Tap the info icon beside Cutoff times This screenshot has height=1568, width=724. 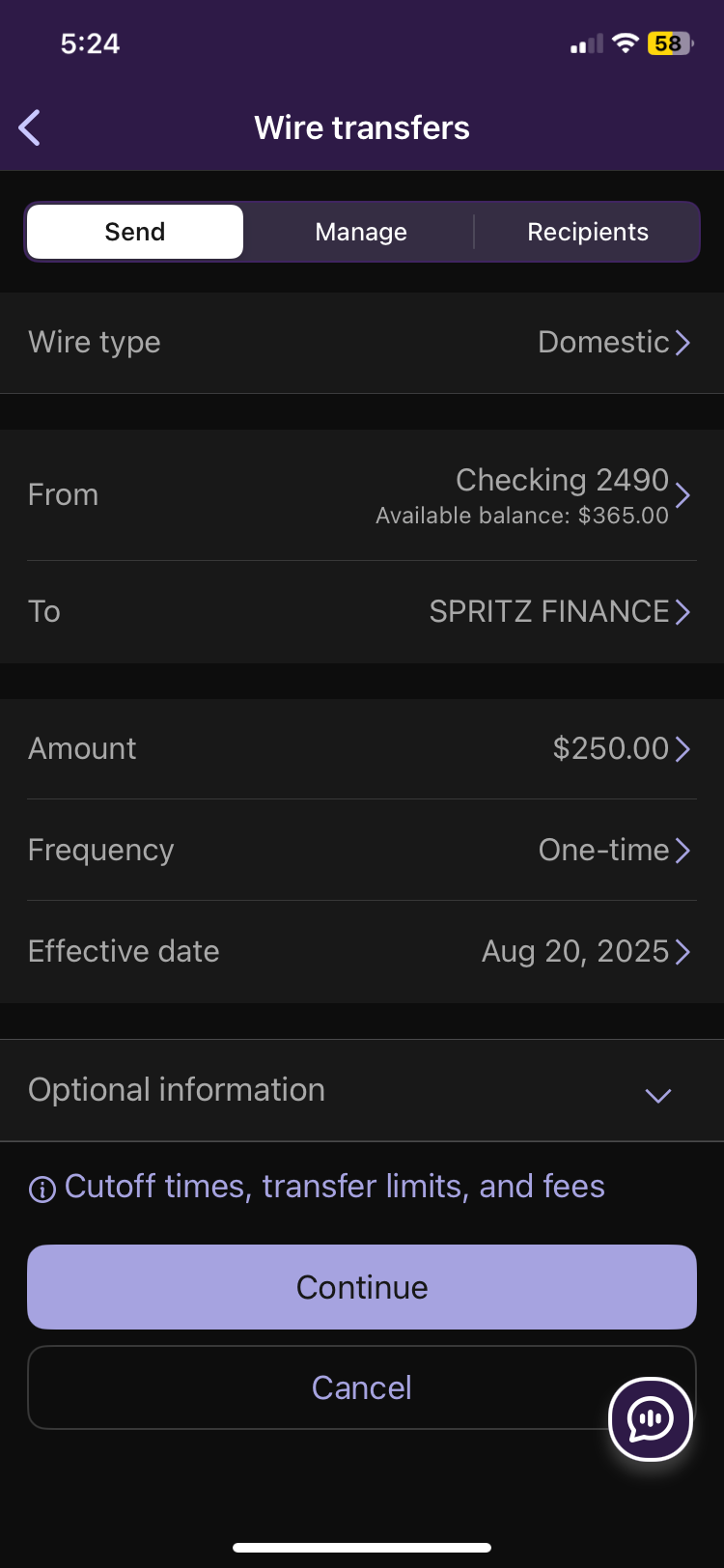click(x=42, y=1189)
